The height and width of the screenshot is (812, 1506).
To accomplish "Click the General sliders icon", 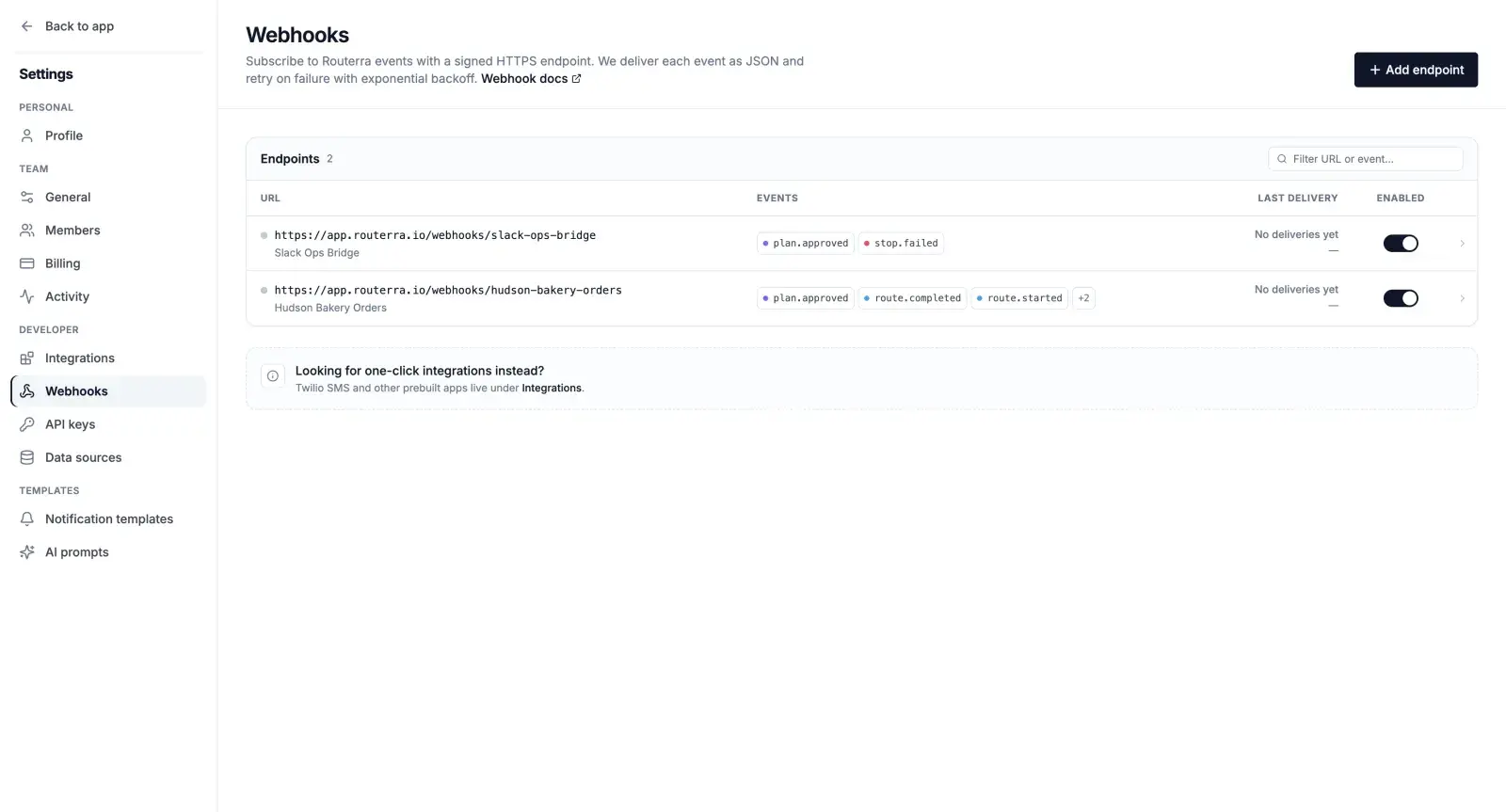I will pyautogui.click(x=27, y=197).
